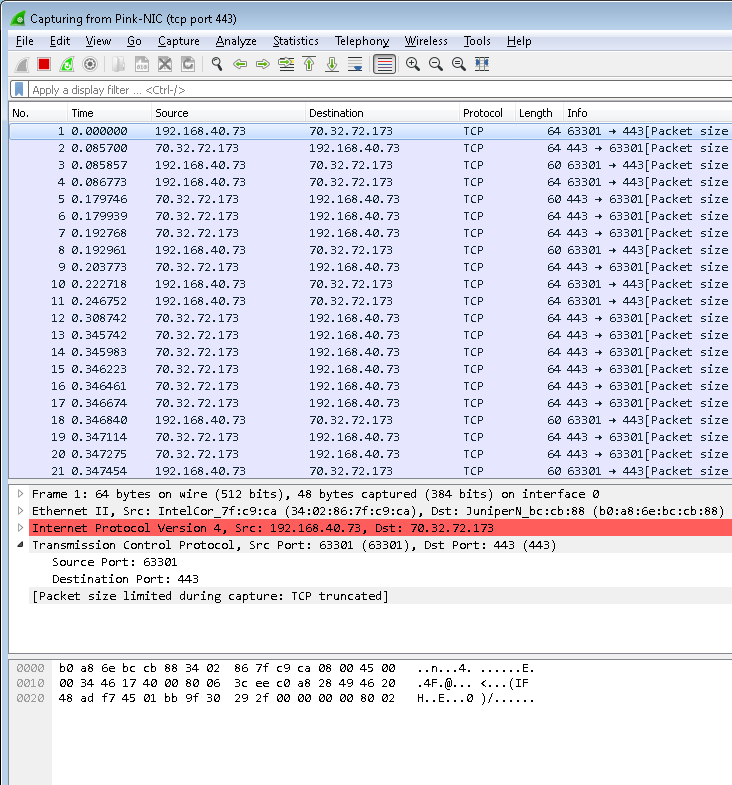The height and width of the screenshot is (785, 732).
Task: Click the Open capture file icon
Action: tap(119, 64)
